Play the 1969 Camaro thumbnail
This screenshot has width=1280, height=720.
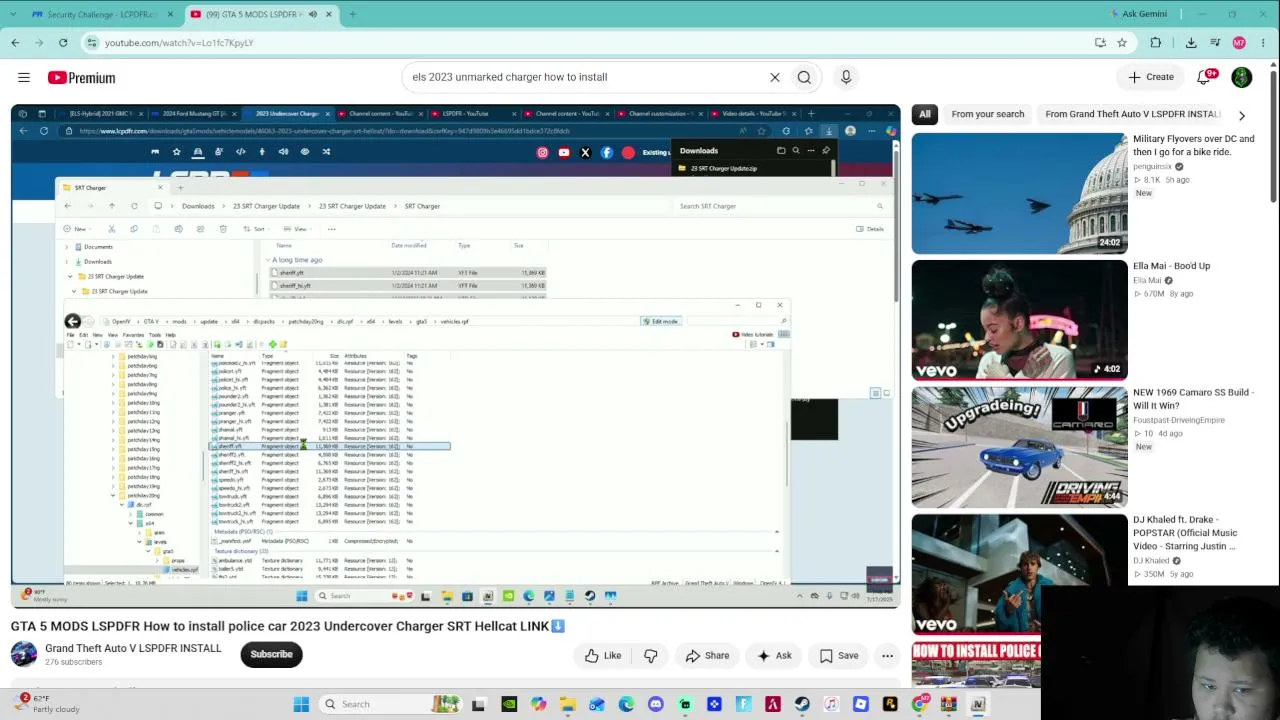(x=1019, y=447)
